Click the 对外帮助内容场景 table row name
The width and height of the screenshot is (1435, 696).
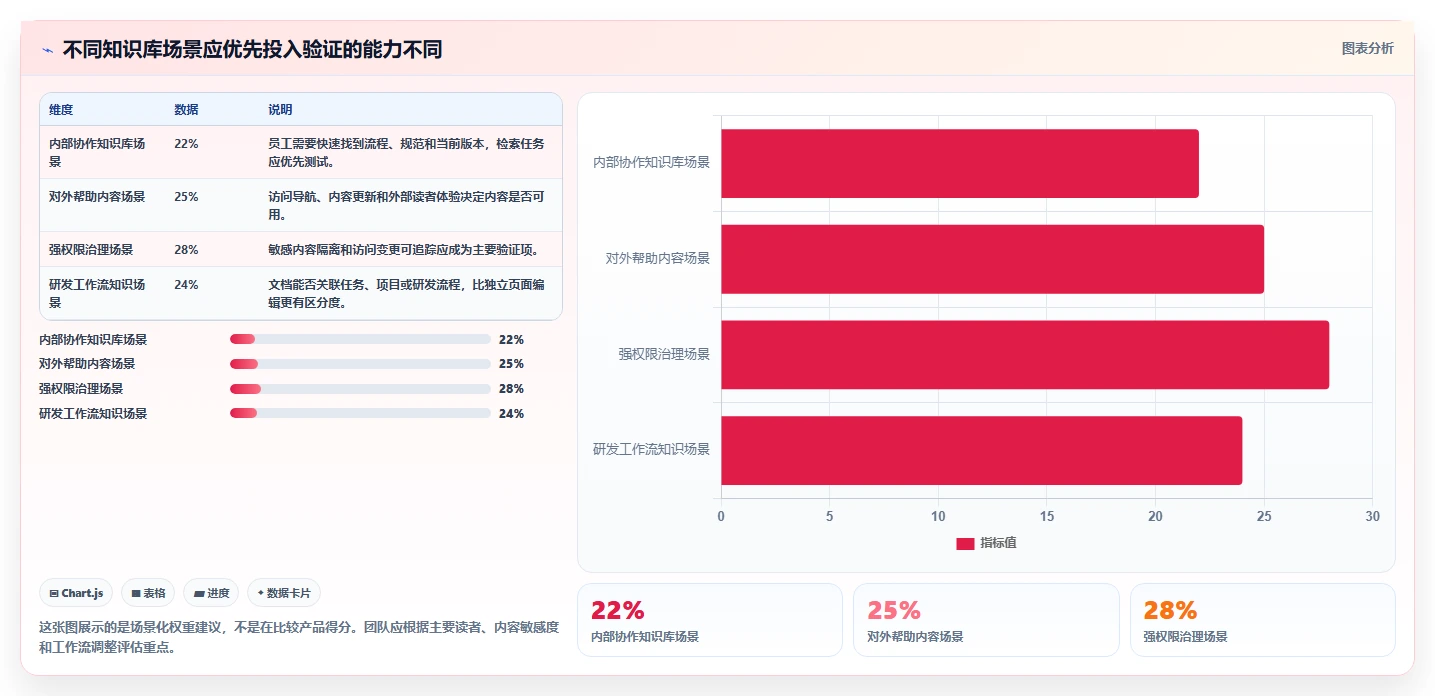[x=97, y=197]
